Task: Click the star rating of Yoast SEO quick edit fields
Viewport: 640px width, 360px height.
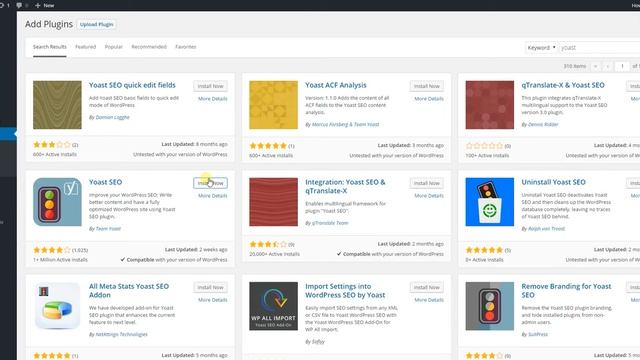Action: (52, 144)
